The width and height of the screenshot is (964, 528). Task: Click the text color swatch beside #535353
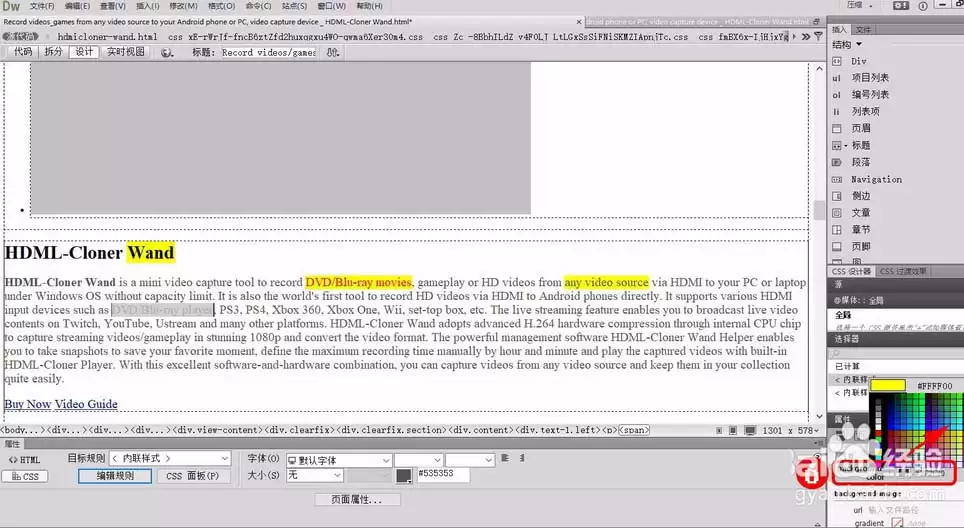point(404,476)
